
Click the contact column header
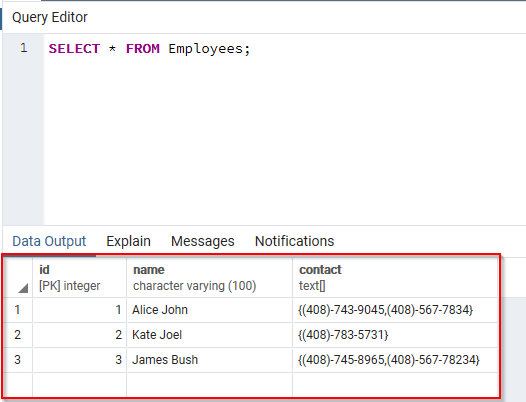395,278
